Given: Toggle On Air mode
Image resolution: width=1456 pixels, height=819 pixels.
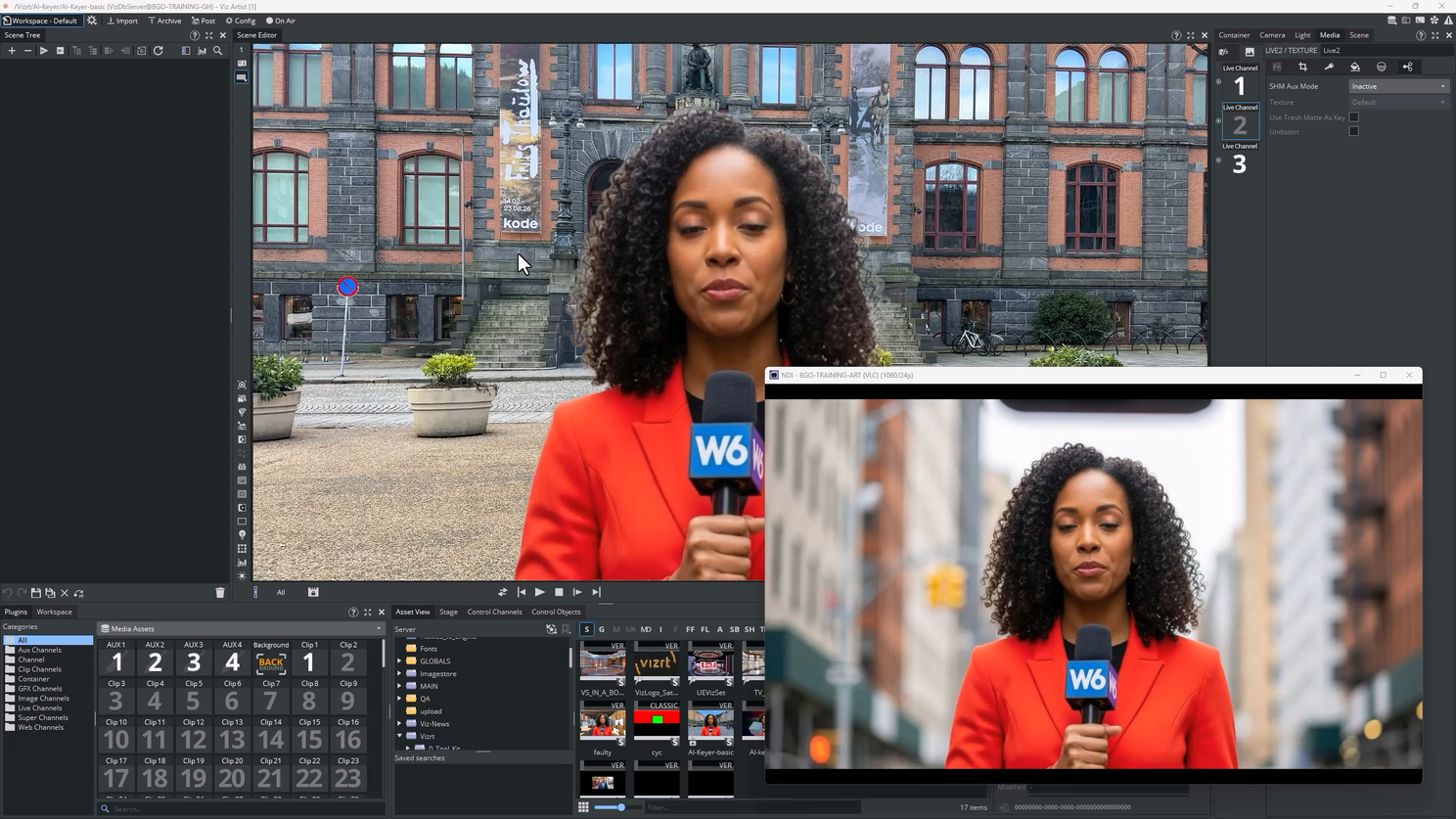Looking at the screenshot, I should pyautogui.click(x=281, y=21).
